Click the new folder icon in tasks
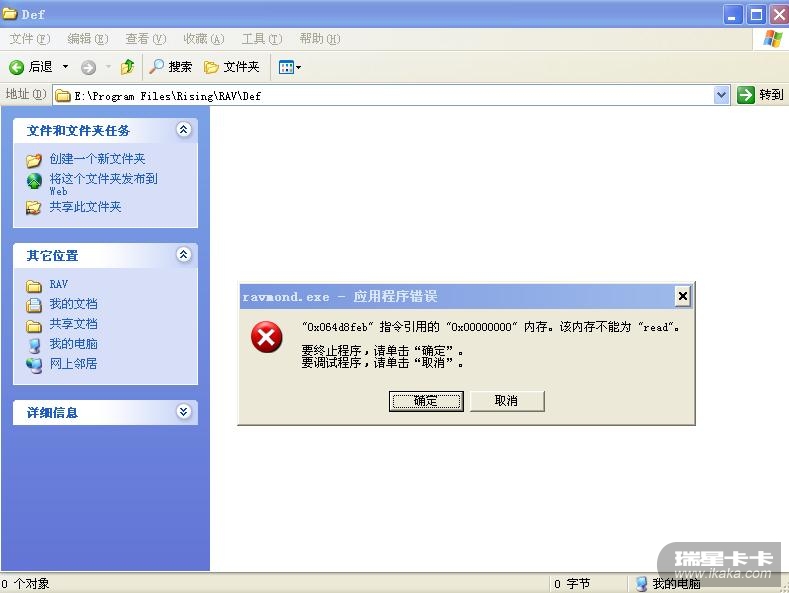 click(x=34, y=160)
